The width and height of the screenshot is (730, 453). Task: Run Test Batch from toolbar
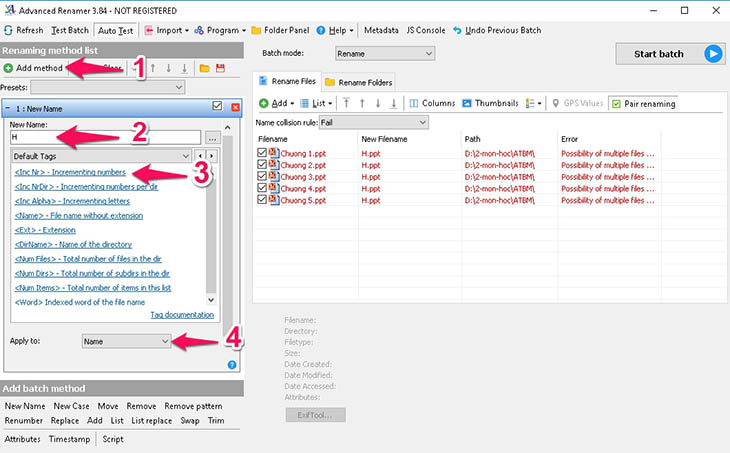click(x=70, y=30)
